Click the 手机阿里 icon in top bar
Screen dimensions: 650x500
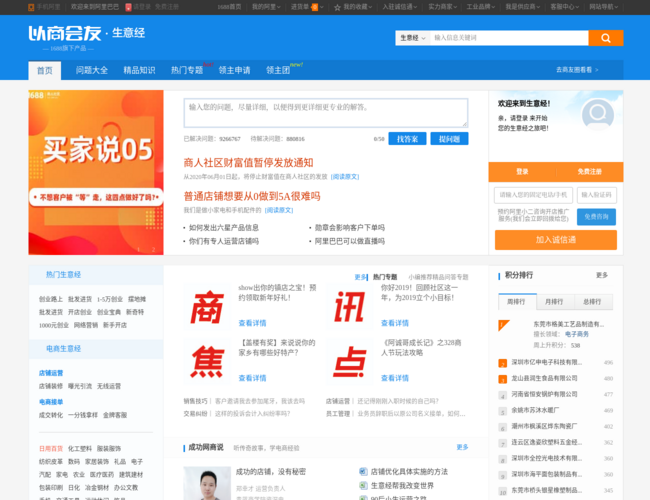[31, 7]
